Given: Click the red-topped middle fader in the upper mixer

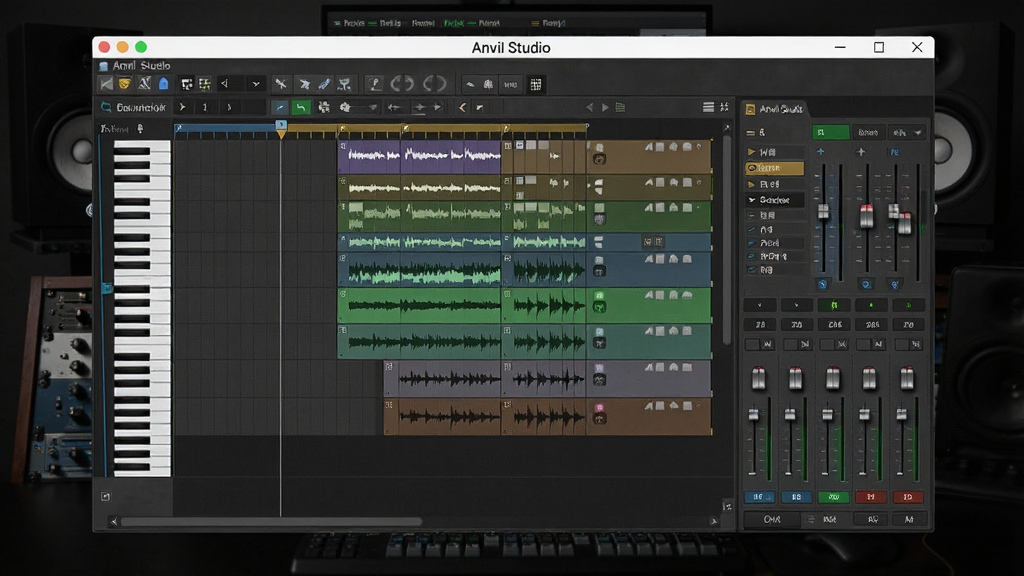Looking at the screenshot, I should (866, 216).
